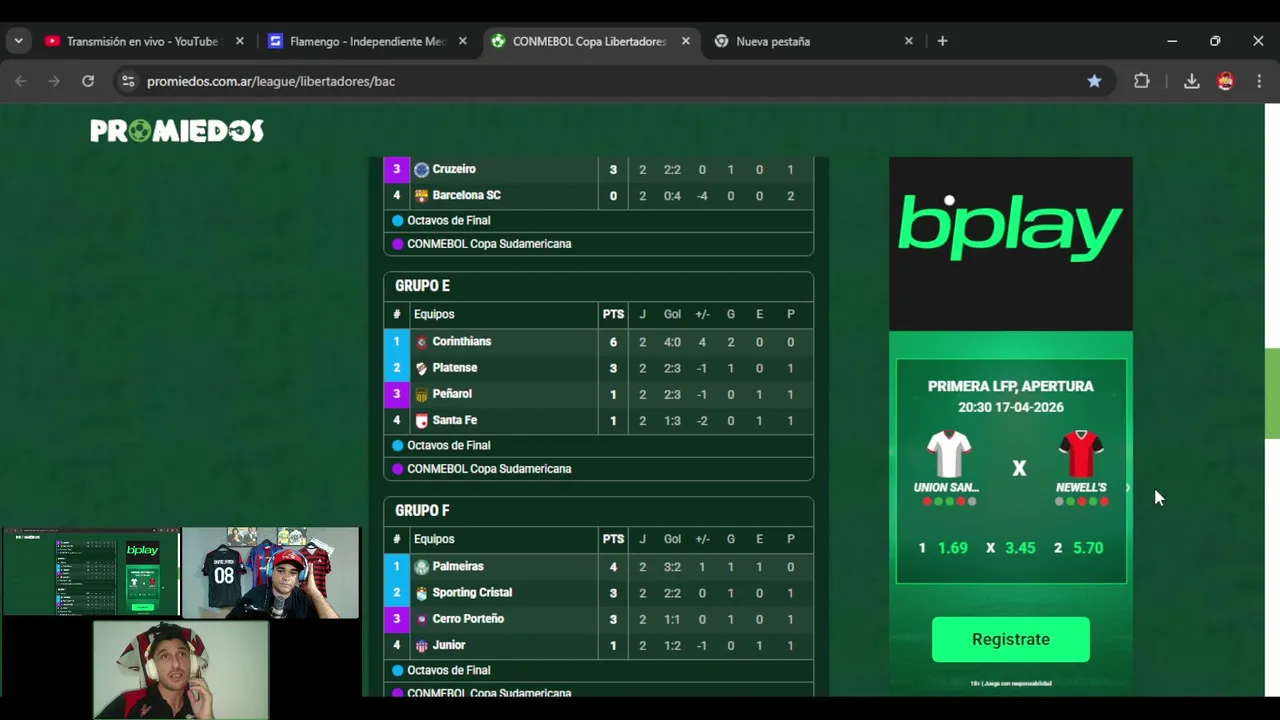This screenshot has width=1280, height=720.
Task: Open Sporting Cristal team crest
Action: click(421, 593)
